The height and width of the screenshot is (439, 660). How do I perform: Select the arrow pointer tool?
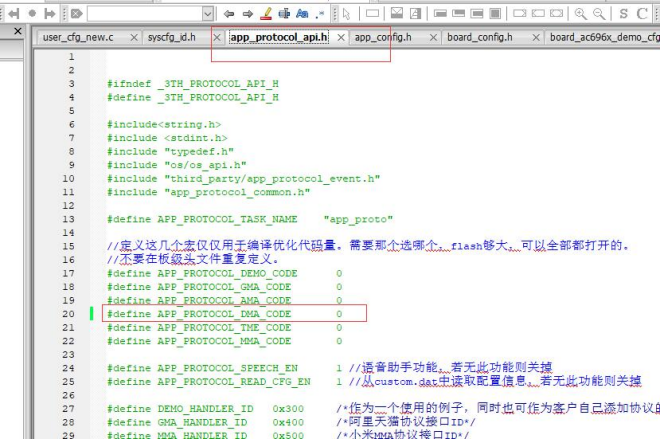[x=346, y=14]
